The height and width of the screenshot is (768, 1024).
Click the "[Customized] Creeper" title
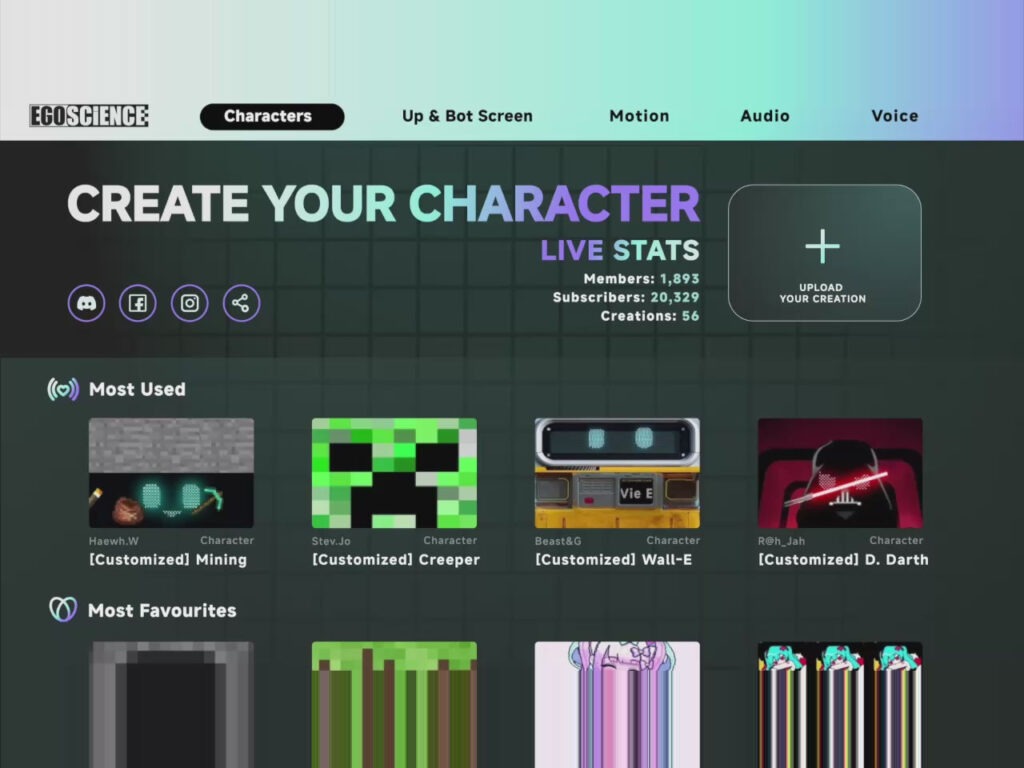(396, 560)
